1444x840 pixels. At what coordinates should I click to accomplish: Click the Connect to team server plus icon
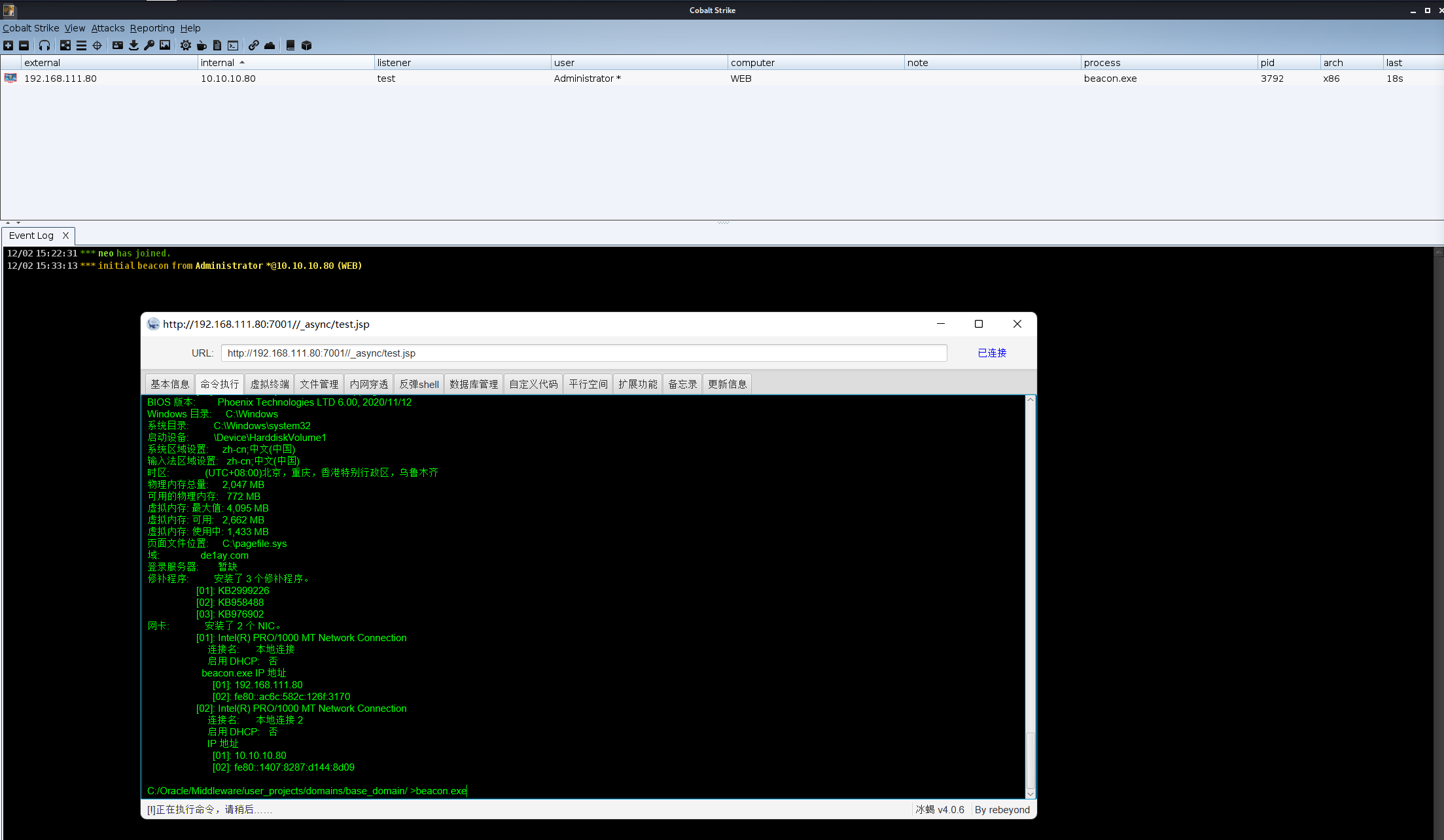8,45
